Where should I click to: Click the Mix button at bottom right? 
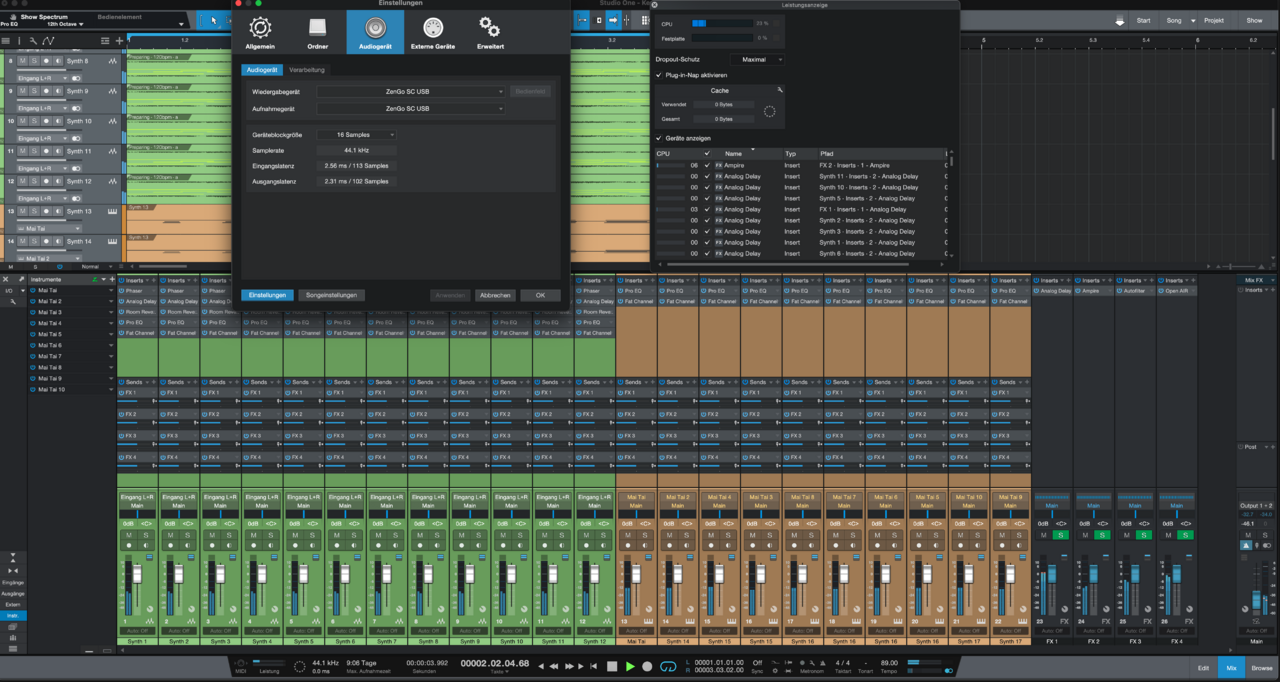click(x=1232, y=667)
